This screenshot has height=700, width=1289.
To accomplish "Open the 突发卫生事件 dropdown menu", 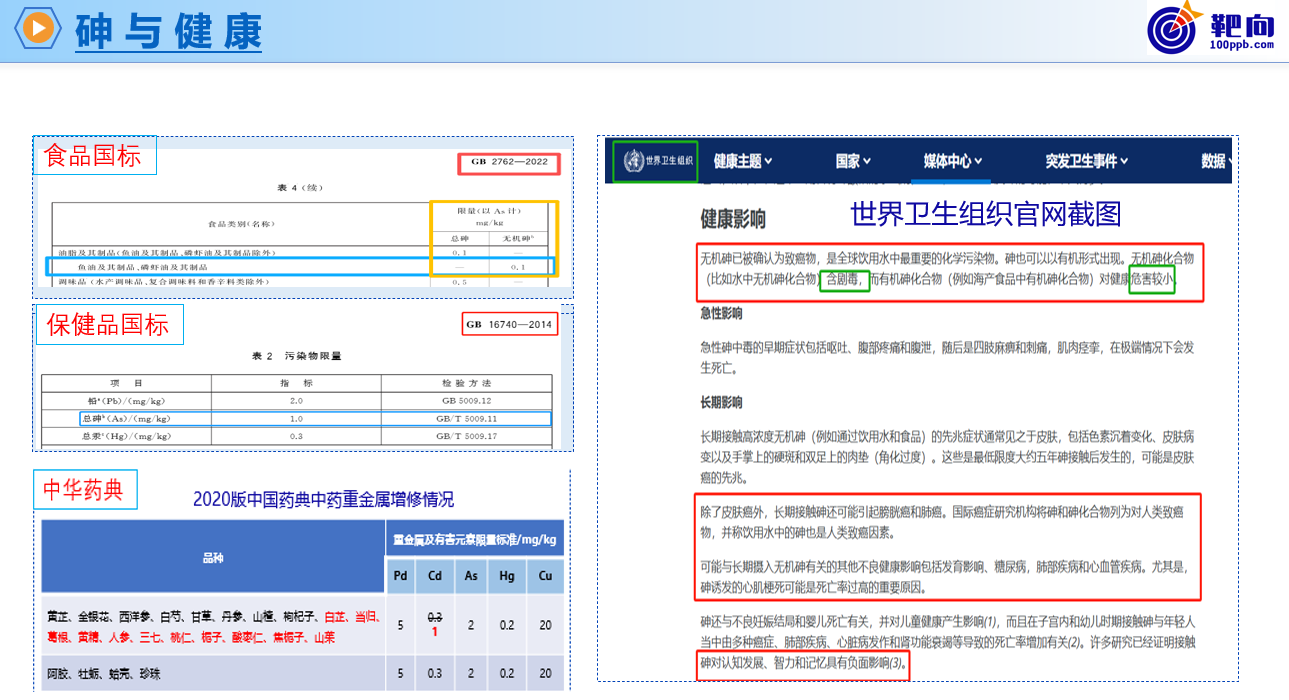I will pos(1087,161).
